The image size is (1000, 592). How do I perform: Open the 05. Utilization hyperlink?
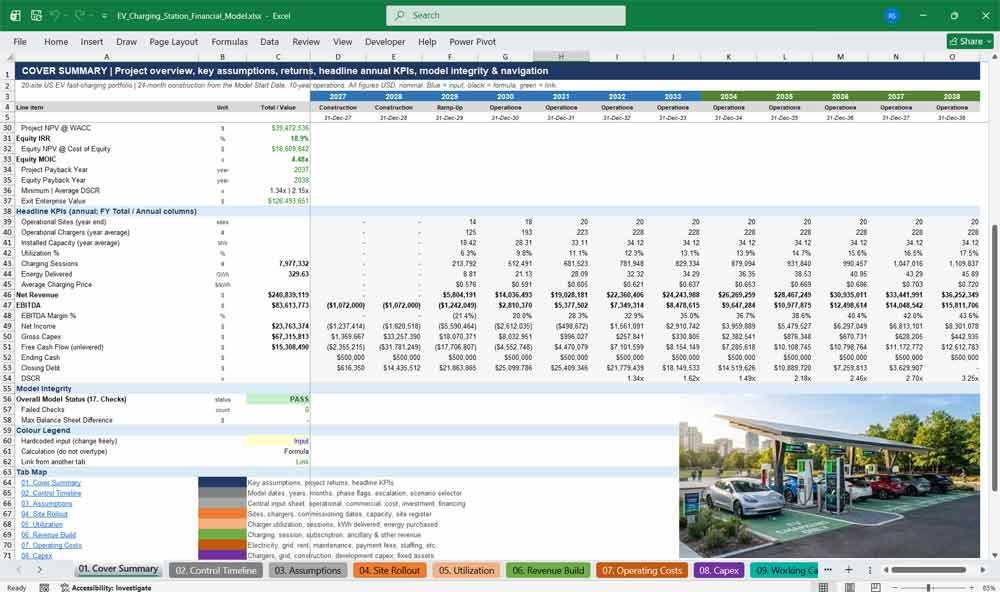[x=41, y=524]
